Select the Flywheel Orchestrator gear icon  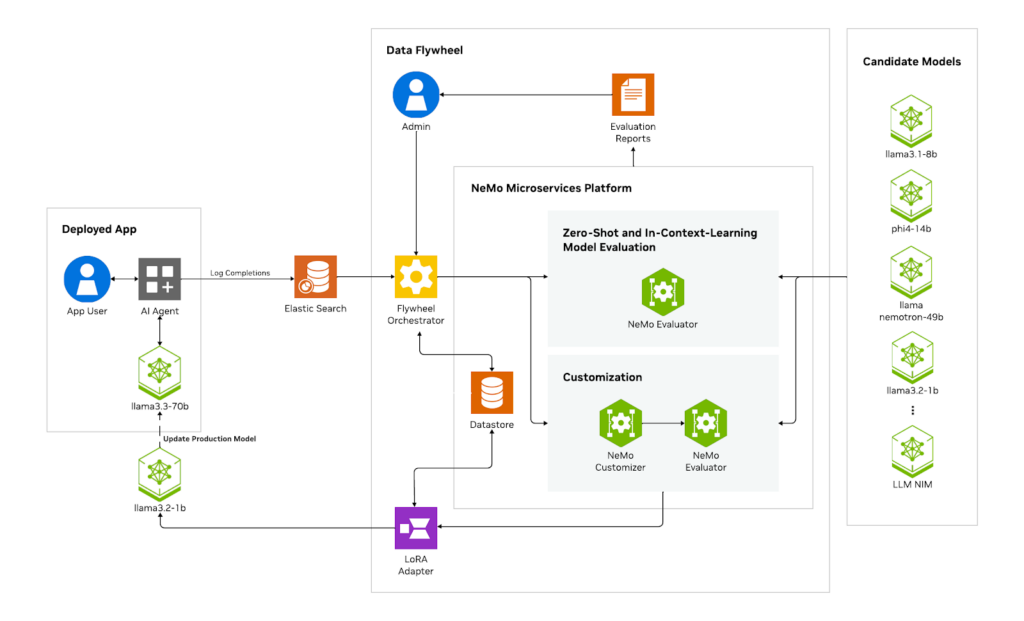pyautogui.click(x=415, y=277)
